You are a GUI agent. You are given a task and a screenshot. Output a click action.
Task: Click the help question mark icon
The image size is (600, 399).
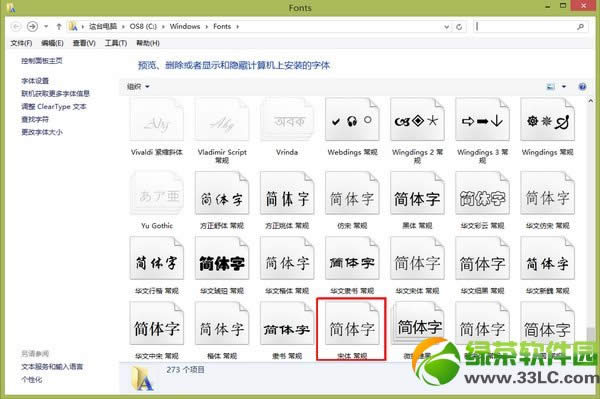point(582,87)
